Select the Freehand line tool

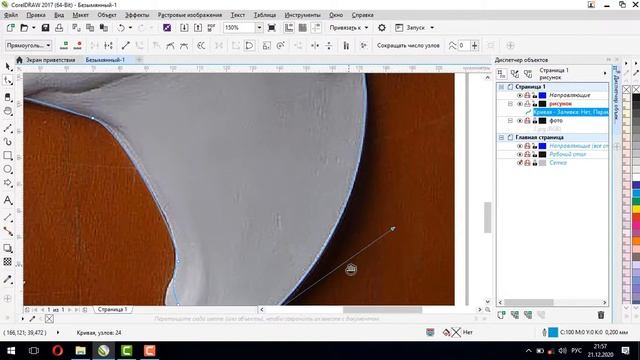pyautogui.click(x=8, y=128)
